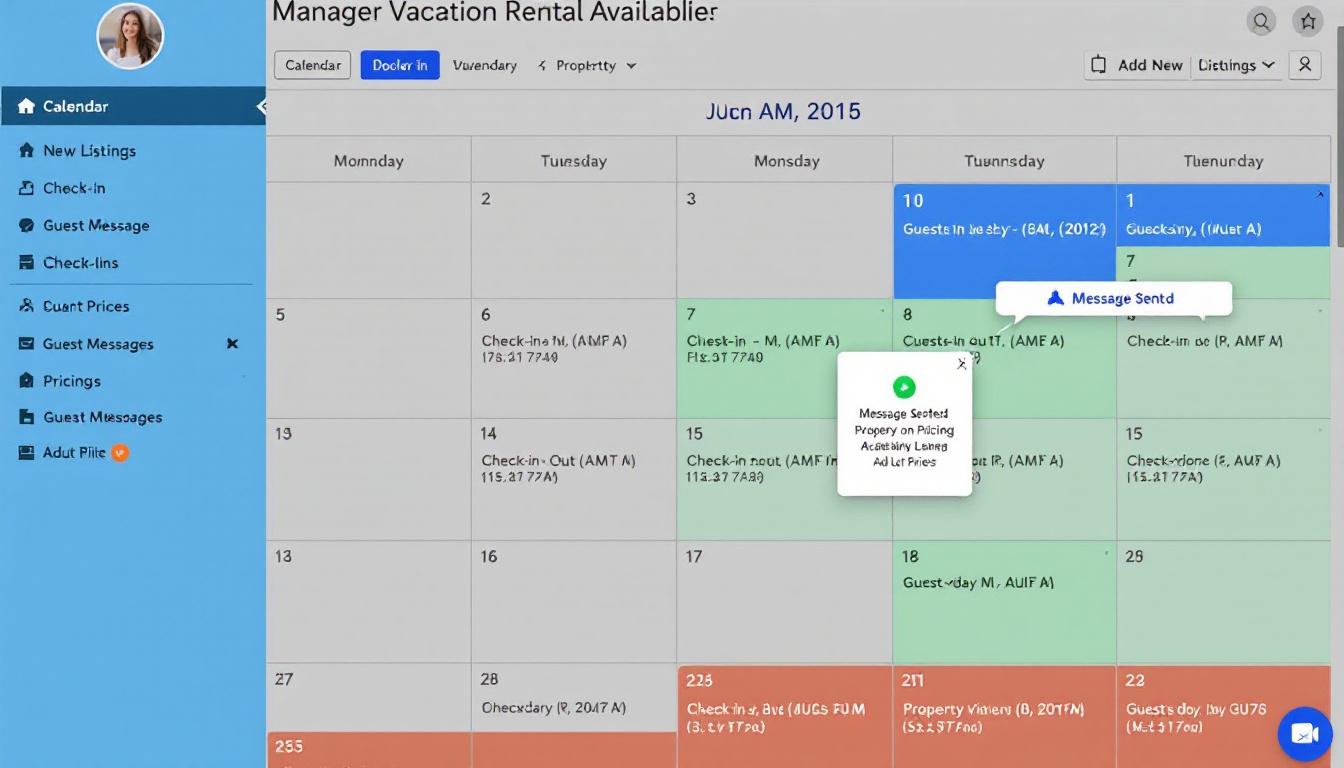The image size is (1344, 768).
Task: Switch to the Calendar tab
Action: click(x=312, y=64)
